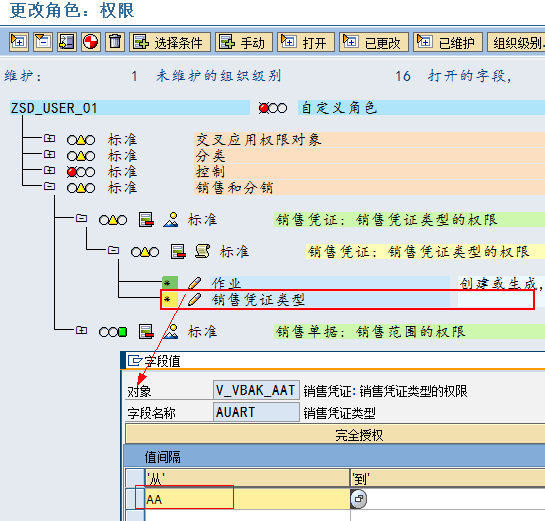
Task: Expand the 交叉应用权限对象 tree node
Action: click(x=49, y=138)
